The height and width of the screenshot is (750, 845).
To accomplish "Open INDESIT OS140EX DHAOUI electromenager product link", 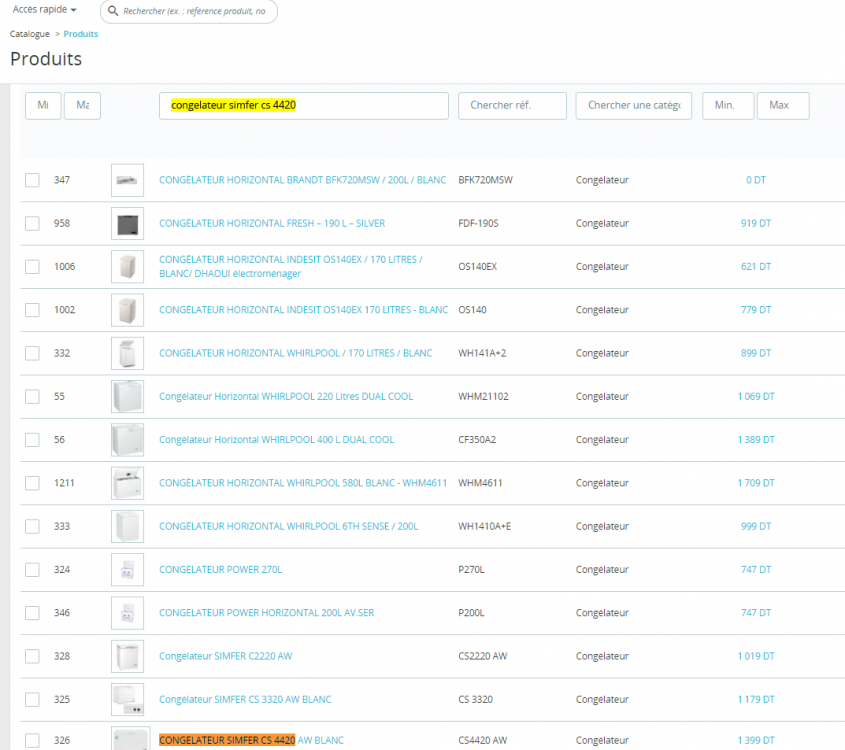I will point(291,267).
